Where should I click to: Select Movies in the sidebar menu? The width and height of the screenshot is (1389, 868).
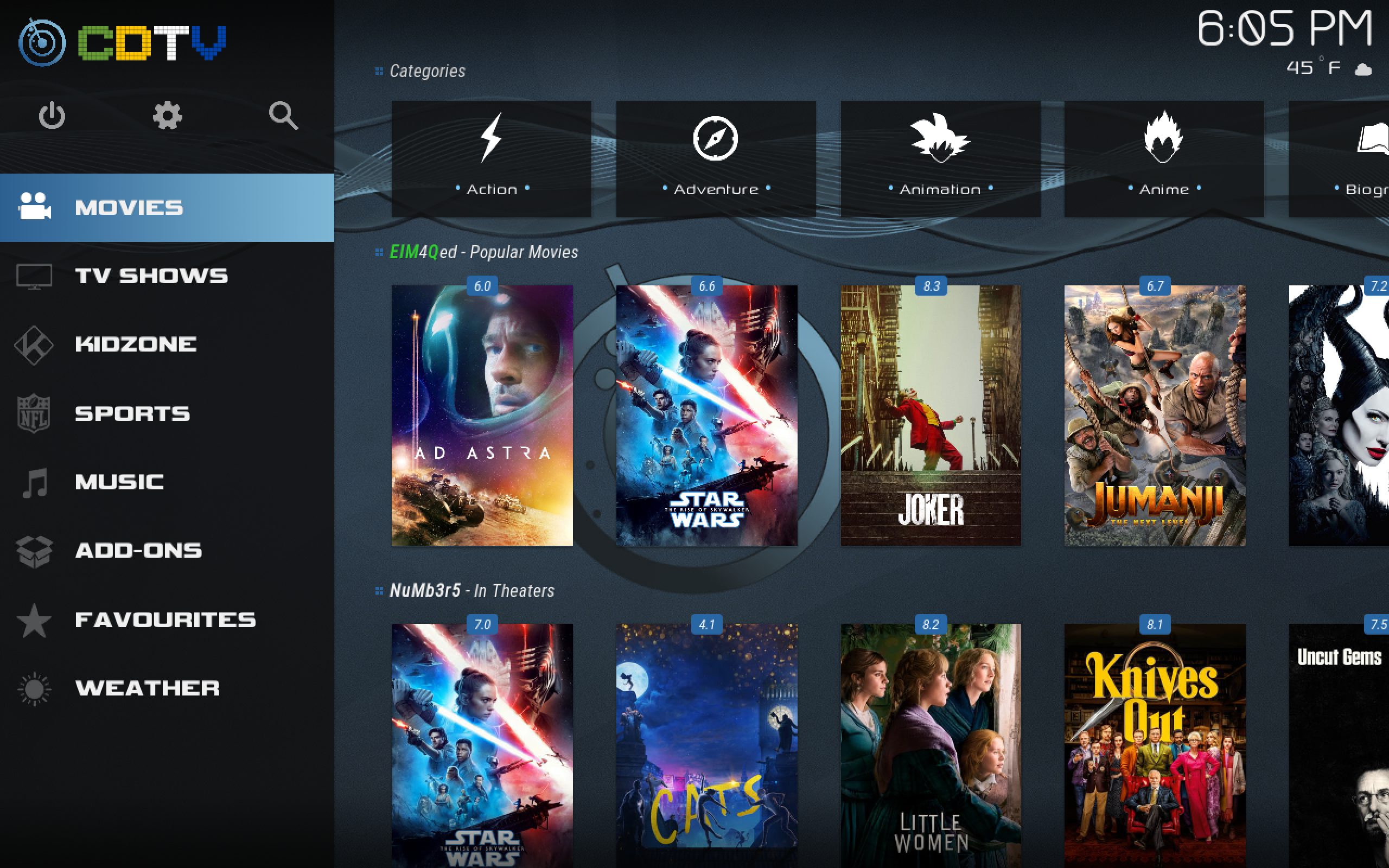tap(167, 207)
